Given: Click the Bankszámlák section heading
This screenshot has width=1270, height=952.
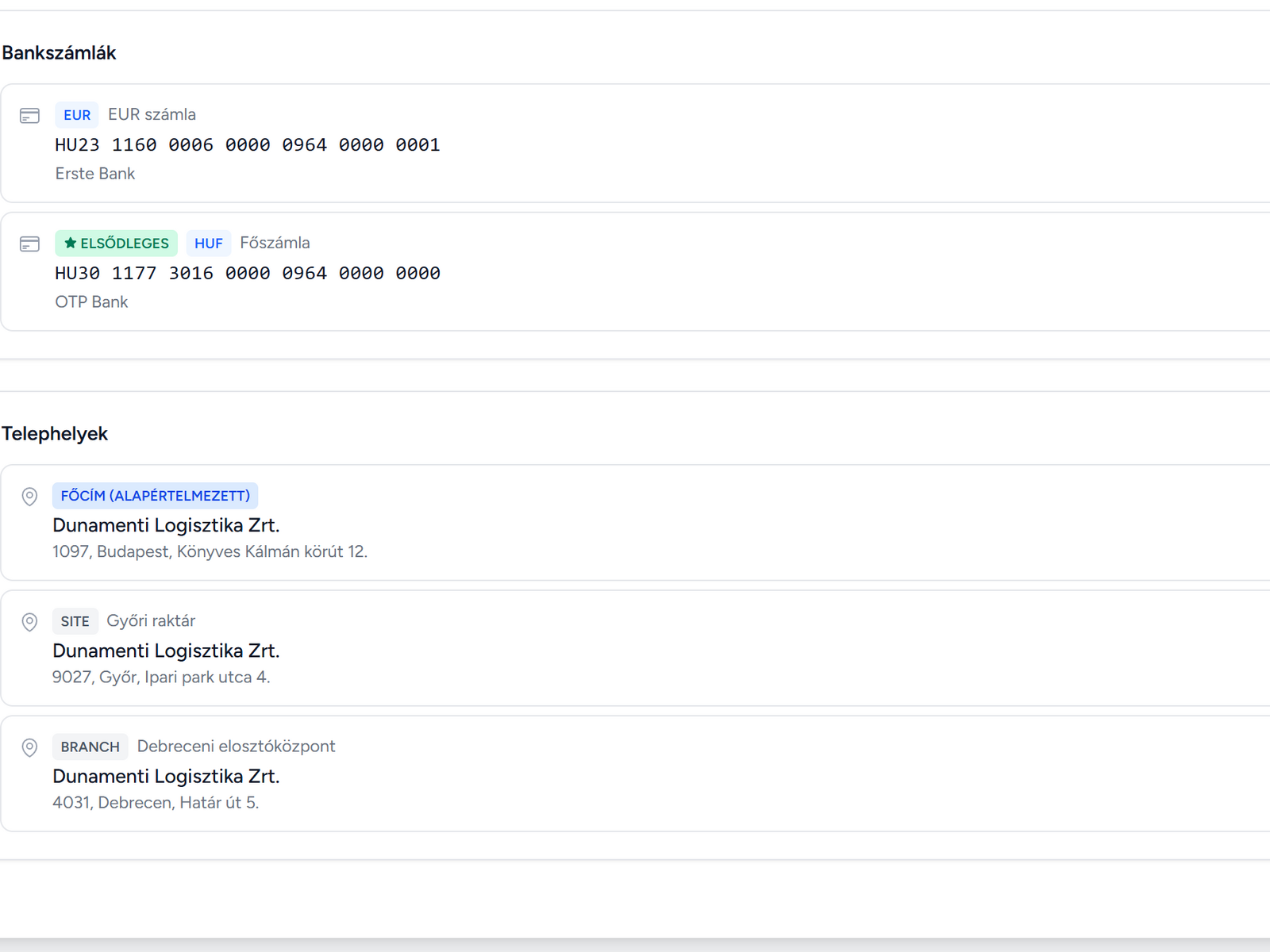Looking at the screenshot, I should [59, 53].
